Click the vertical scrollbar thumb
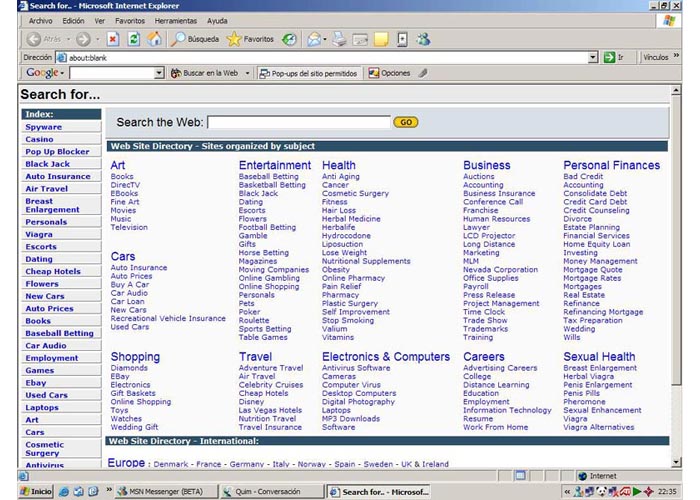Image resolution: width=700 pixels, height=500 pixels. point(676,240)
